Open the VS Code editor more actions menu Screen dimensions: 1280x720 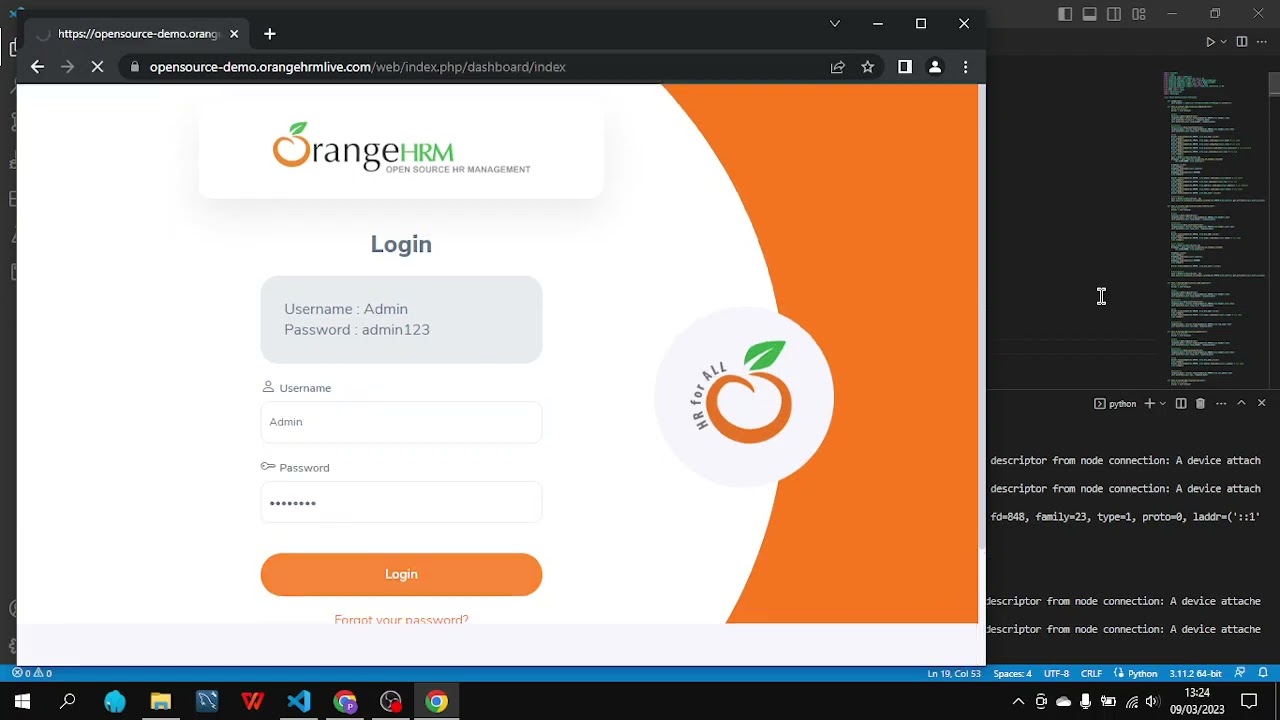tap(1262, 42)
